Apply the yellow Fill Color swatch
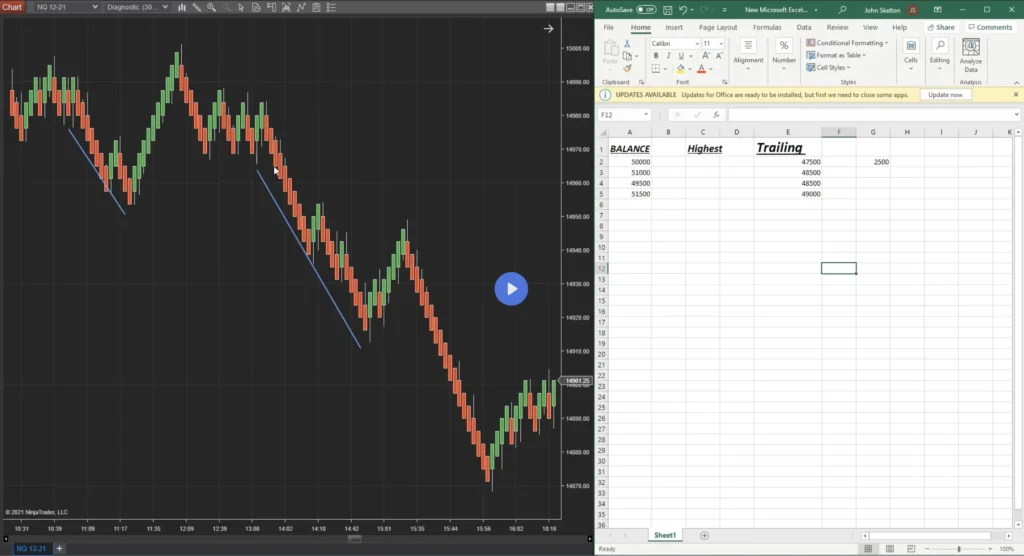Screen dimensions: 1024x556 pyautogui.click(x=680, y=69)
